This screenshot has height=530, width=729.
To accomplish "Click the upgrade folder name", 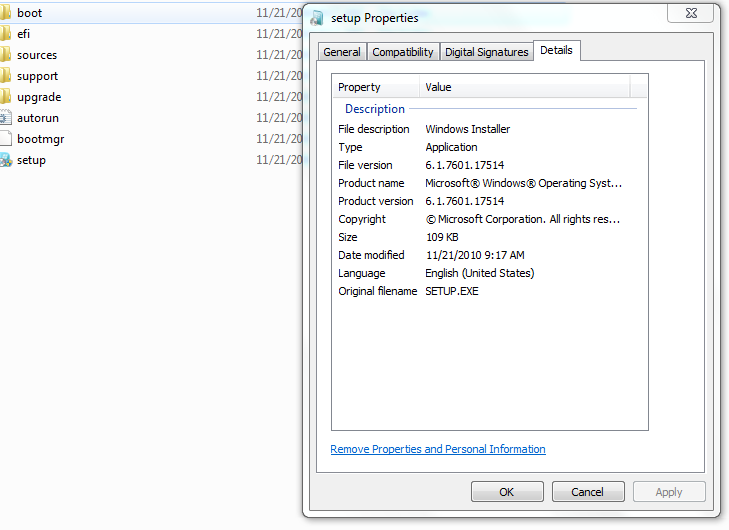I will pos(39,97).
